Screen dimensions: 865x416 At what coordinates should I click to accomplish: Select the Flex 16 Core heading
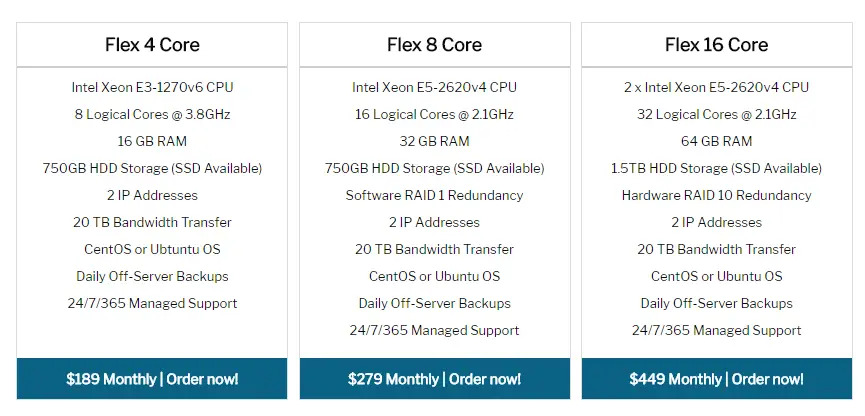click(x=717, y=45)
